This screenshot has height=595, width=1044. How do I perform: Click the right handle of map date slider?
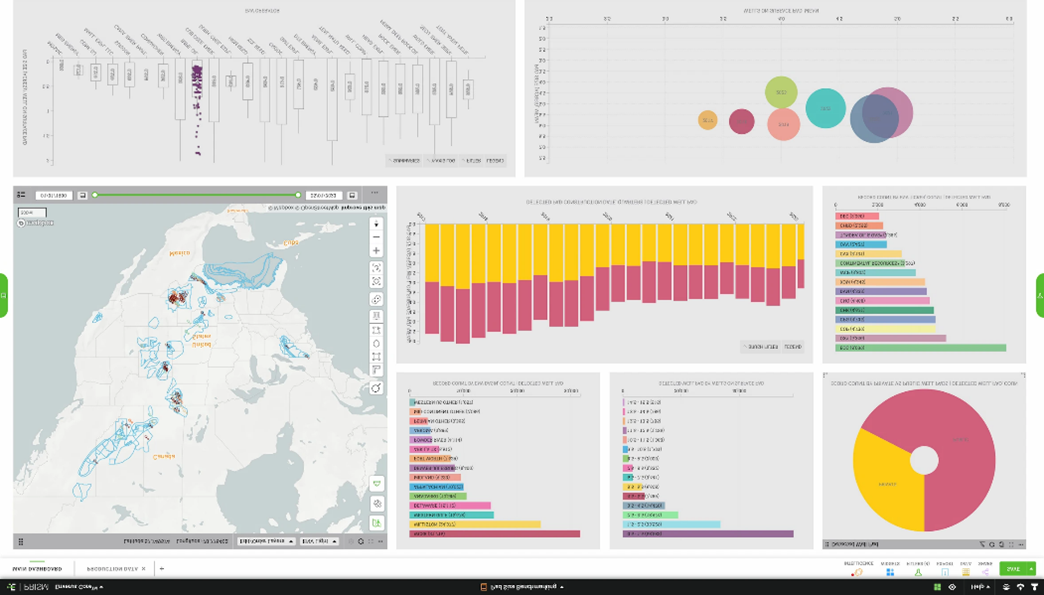(x=298, y=195)
